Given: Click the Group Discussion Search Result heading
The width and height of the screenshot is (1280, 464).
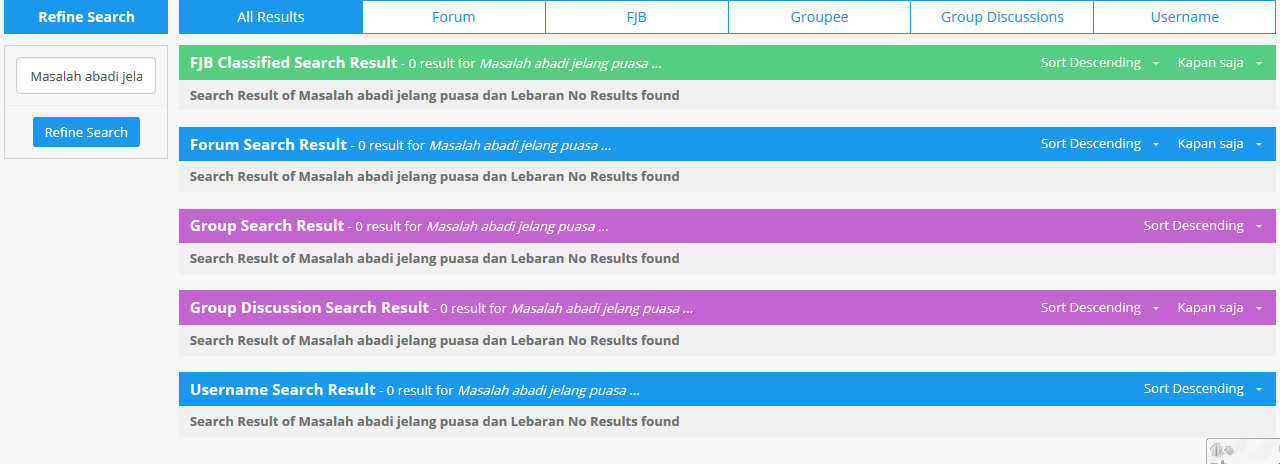Looking at the screenshot, I should 310,308.
